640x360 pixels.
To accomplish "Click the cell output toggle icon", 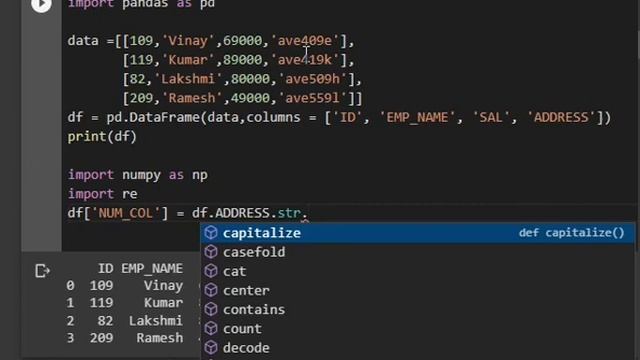I will pyautogui.click(x=42, y=271).
